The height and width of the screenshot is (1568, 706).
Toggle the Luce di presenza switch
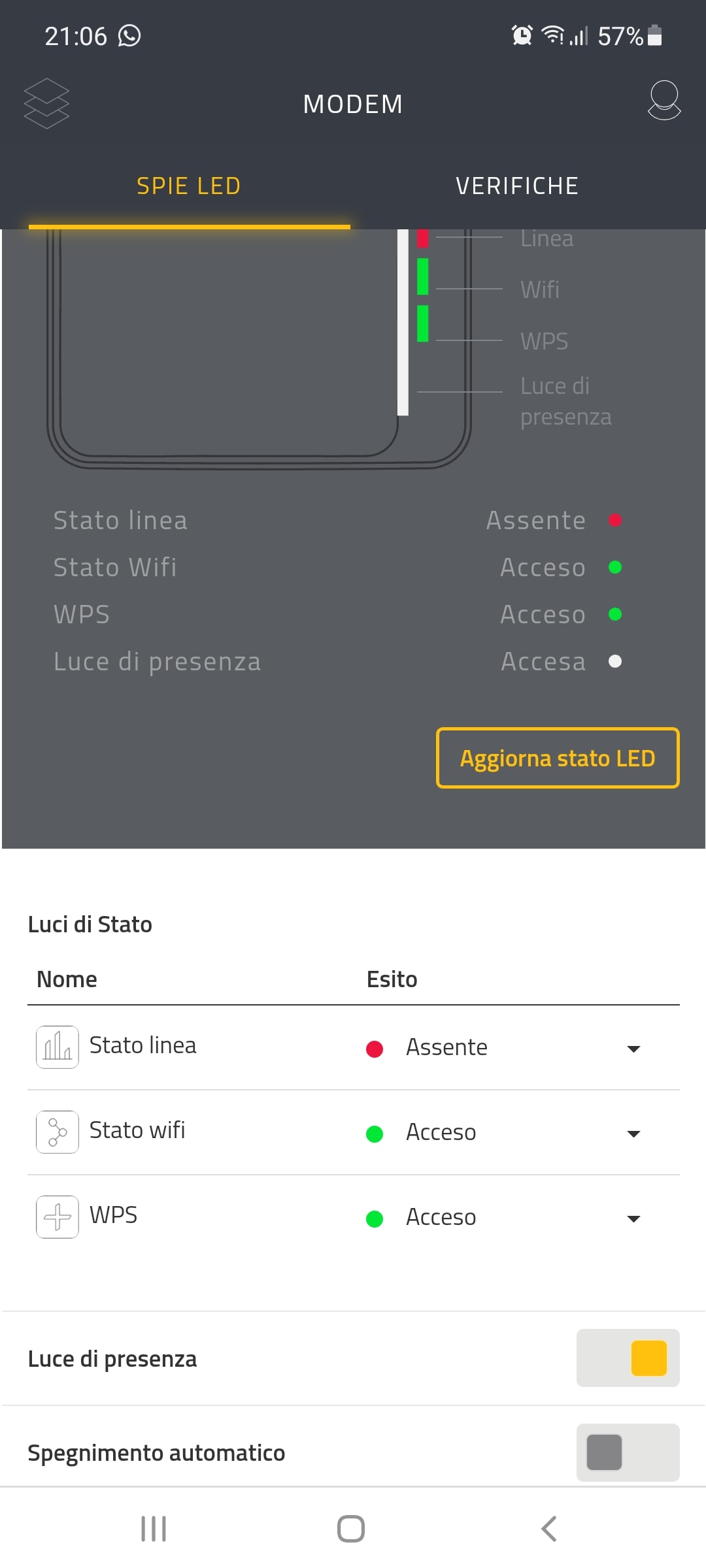tap(628, 1358)
